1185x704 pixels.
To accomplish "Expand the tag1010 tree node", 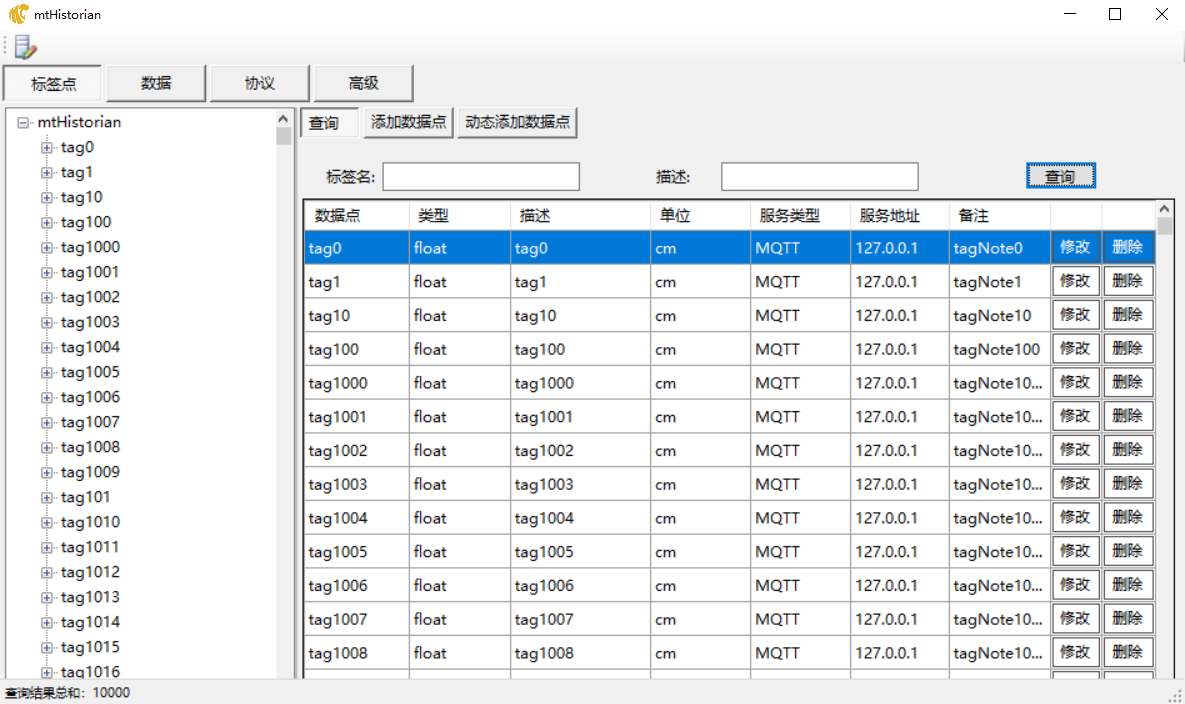I will point(46,523).
